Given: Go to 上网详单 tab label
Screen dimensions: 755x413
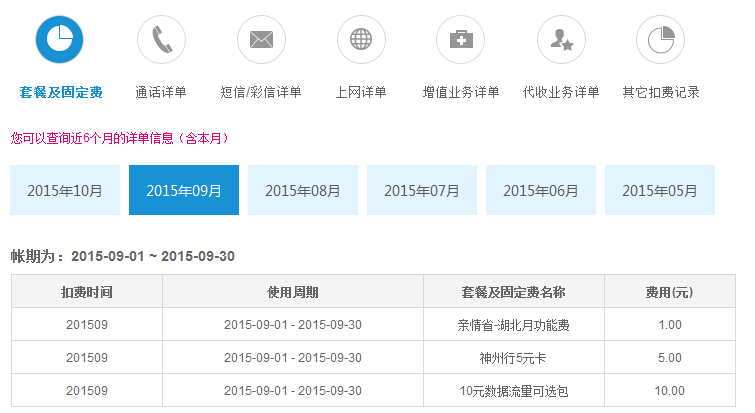Looking at the screenshot, I should tap(361, 92).
